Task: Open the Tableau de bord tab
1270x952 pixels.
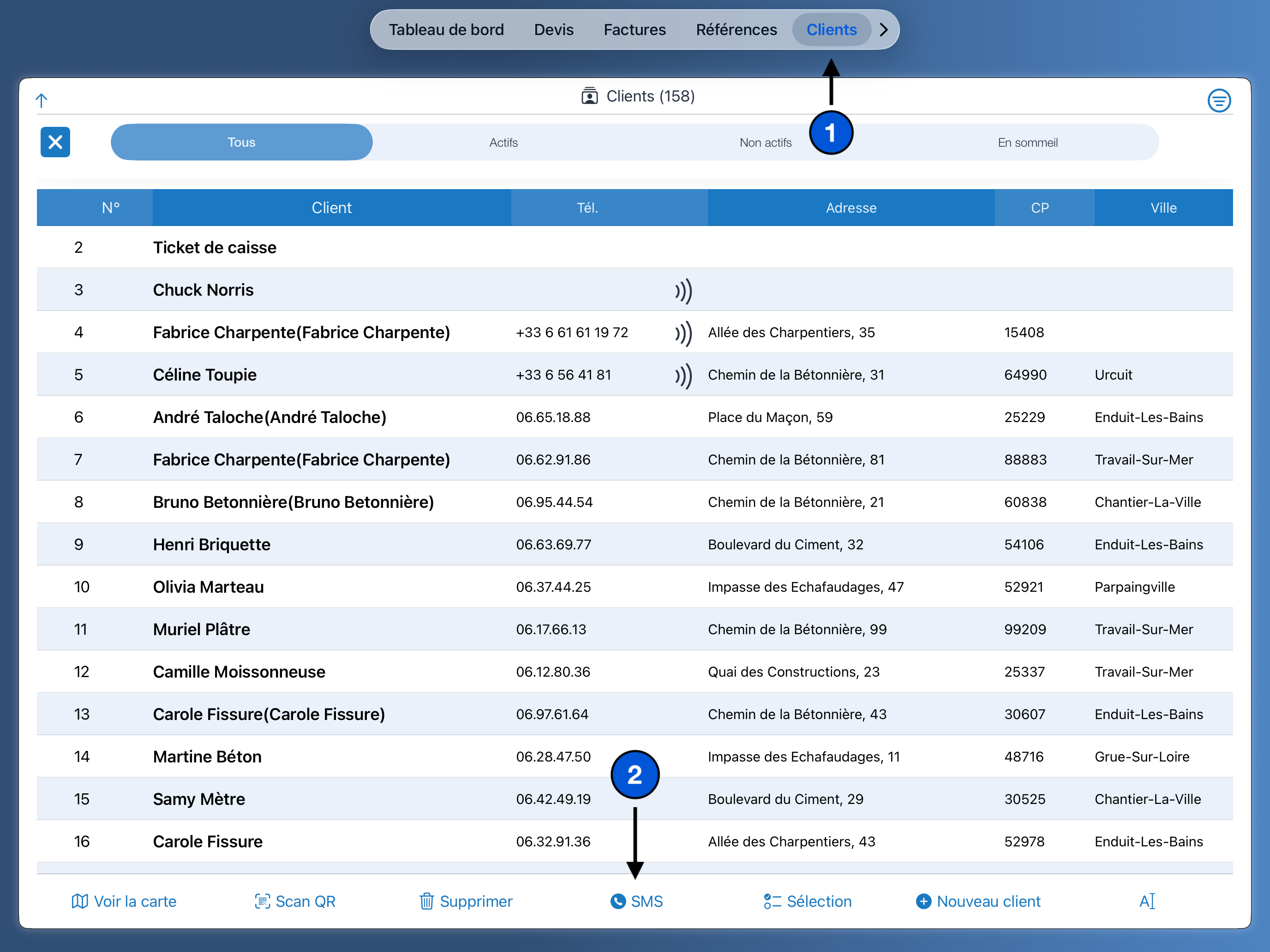Action: (x=446, y=30)
